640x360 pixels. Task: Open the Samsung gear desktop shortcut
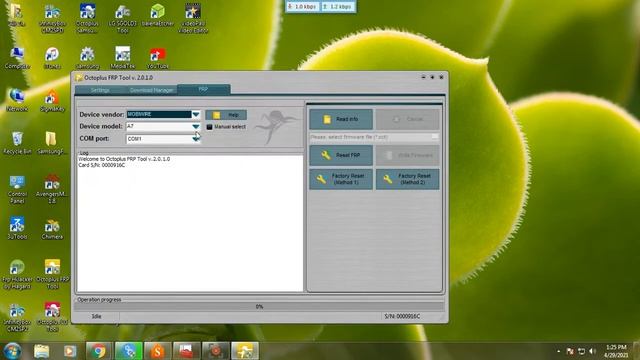click(x=87, y=58)
